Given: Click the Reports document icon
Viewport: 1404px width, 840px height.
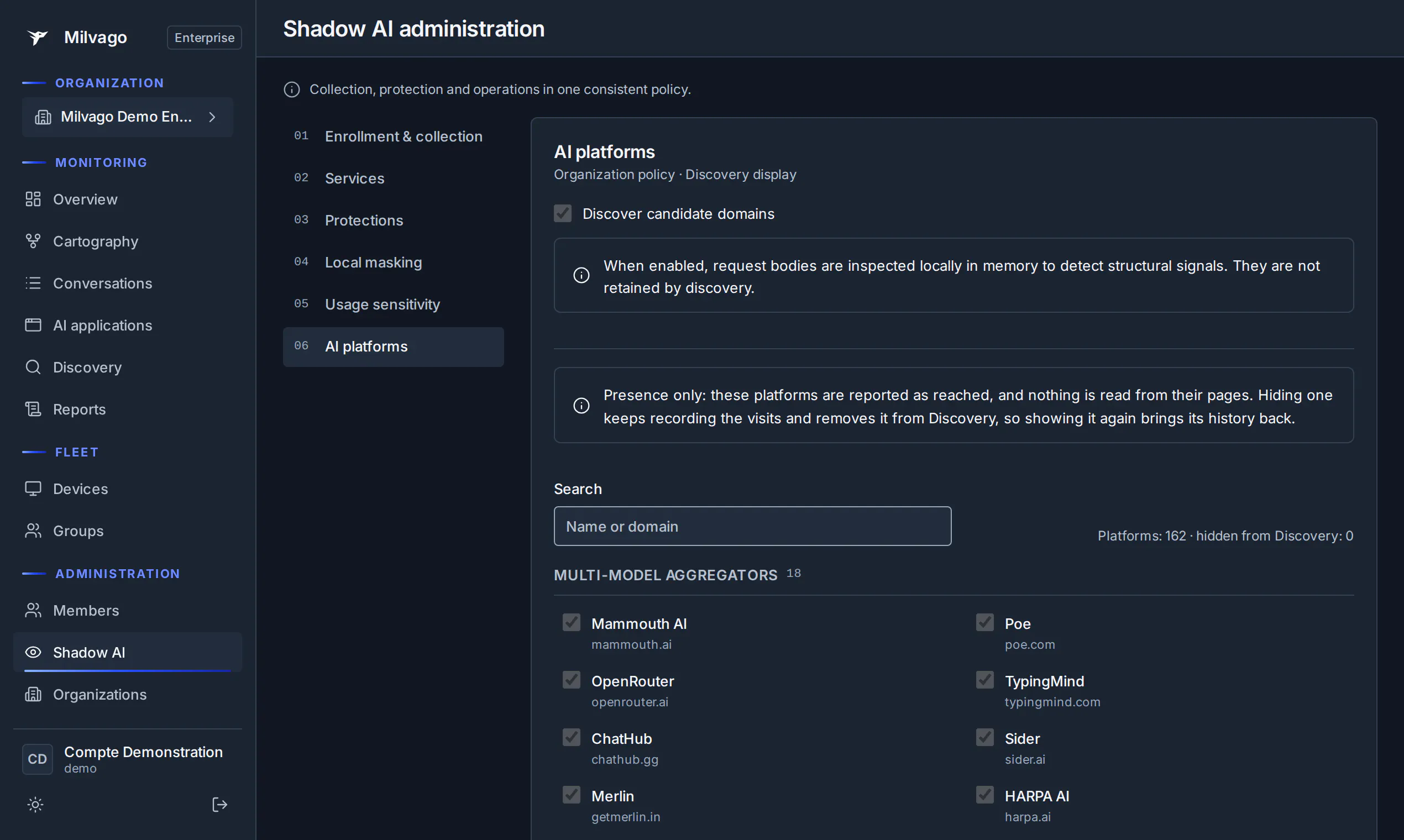Looking at the screenshot, I should pos(33,410).
